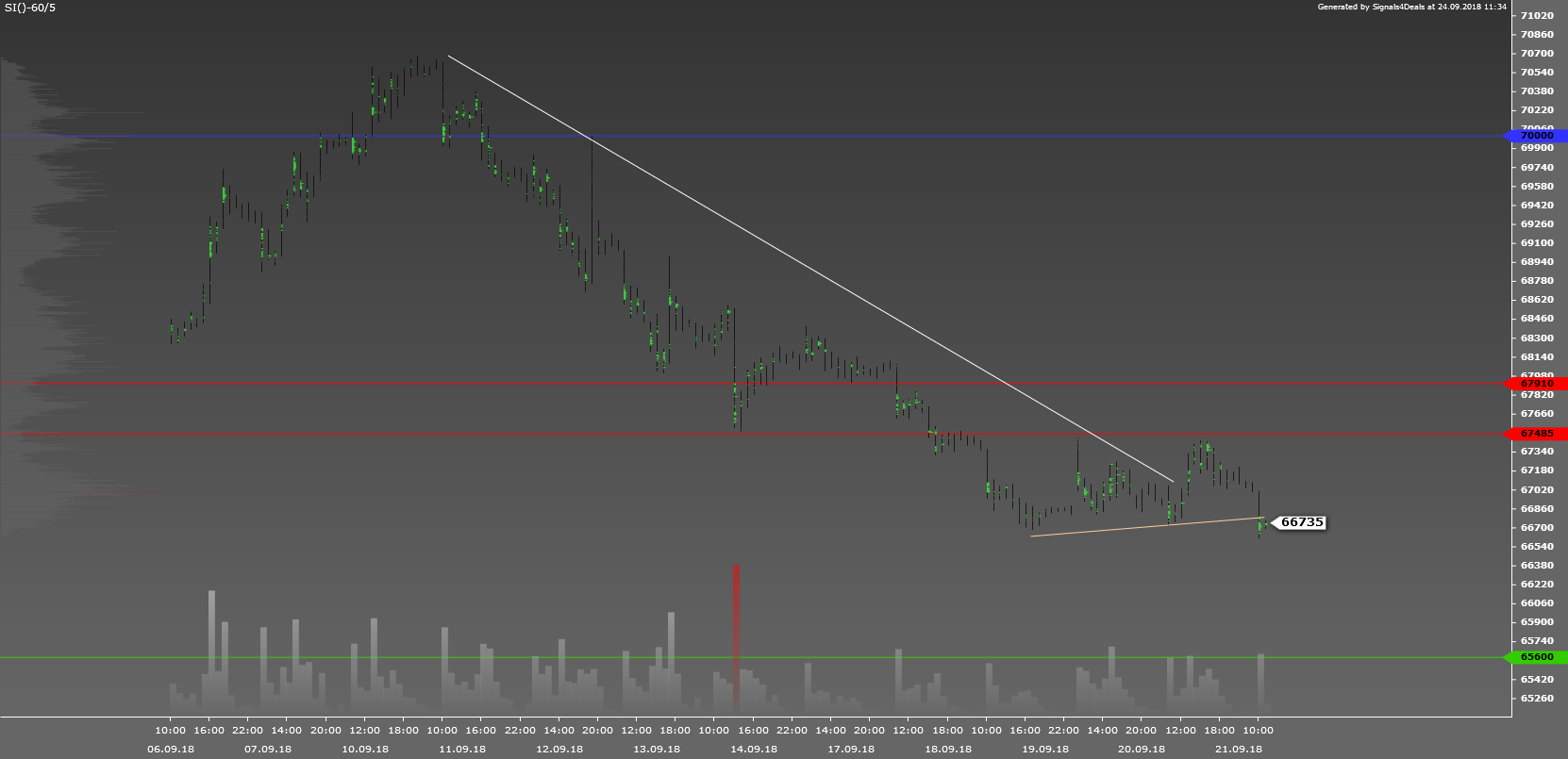Click the white 66735 current price callout
This screenshot has width=1568, height=759.
coord(1301,522)
